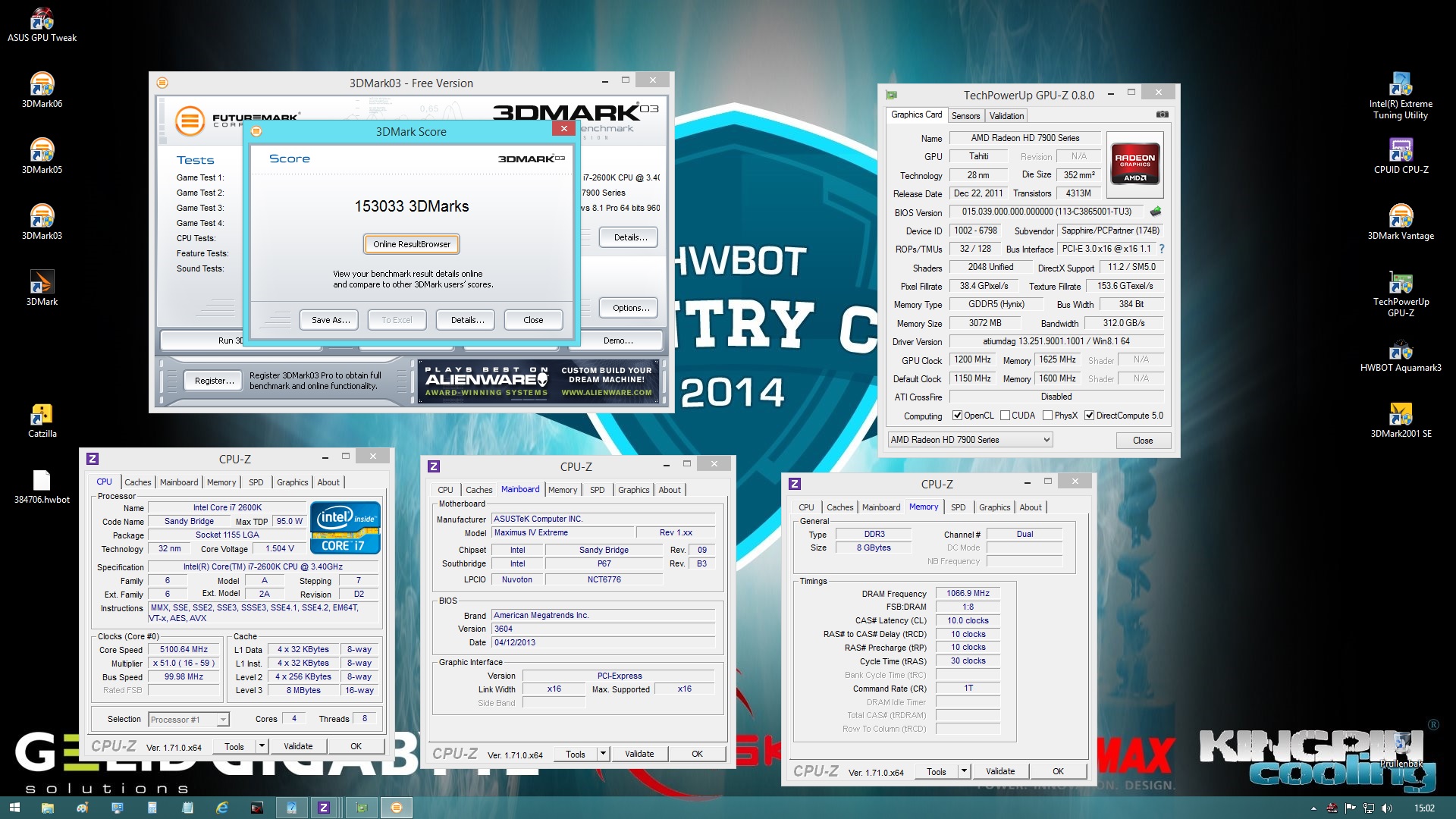Click Save As in the 3DMark Score dialog

[x=331, y=320]
